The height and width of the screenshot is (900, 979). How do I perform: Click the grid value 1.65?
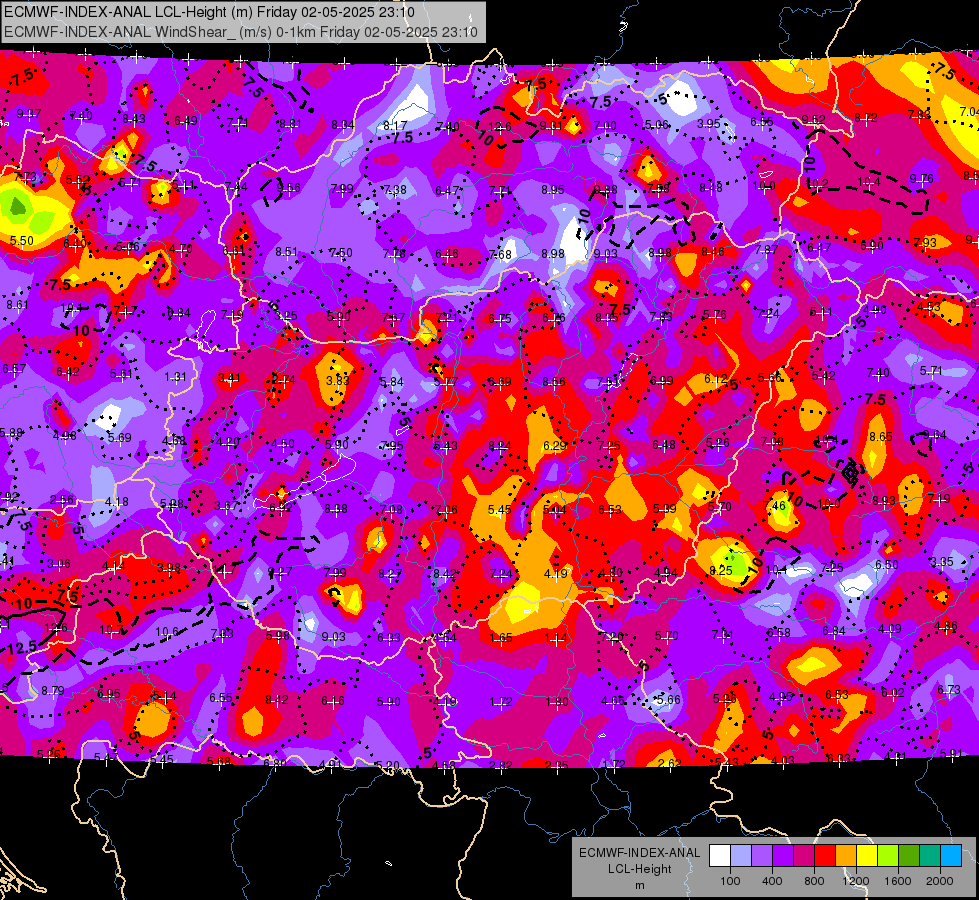click(501, 638)
